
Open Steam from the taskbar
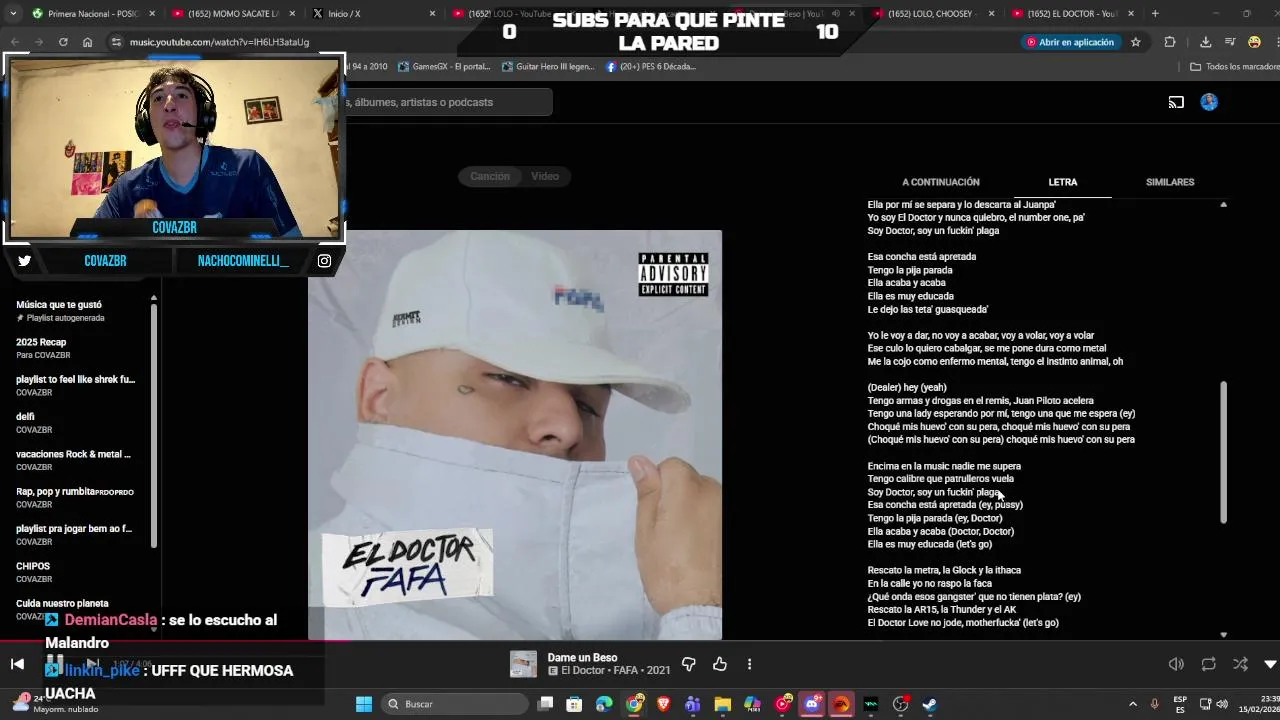tap(929, 704)
